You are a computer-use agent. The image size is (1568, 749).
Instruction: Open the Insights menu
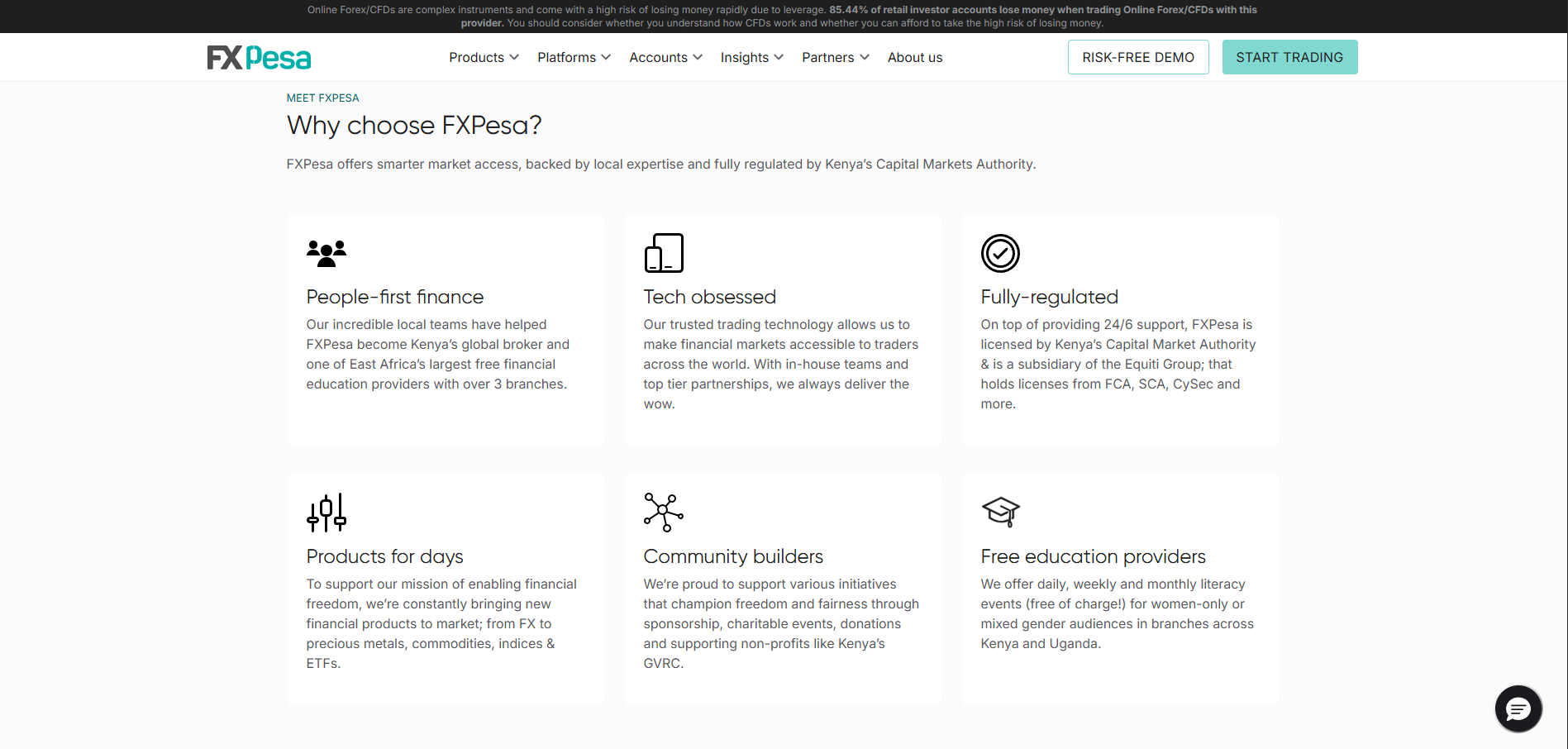coord(751,57)
